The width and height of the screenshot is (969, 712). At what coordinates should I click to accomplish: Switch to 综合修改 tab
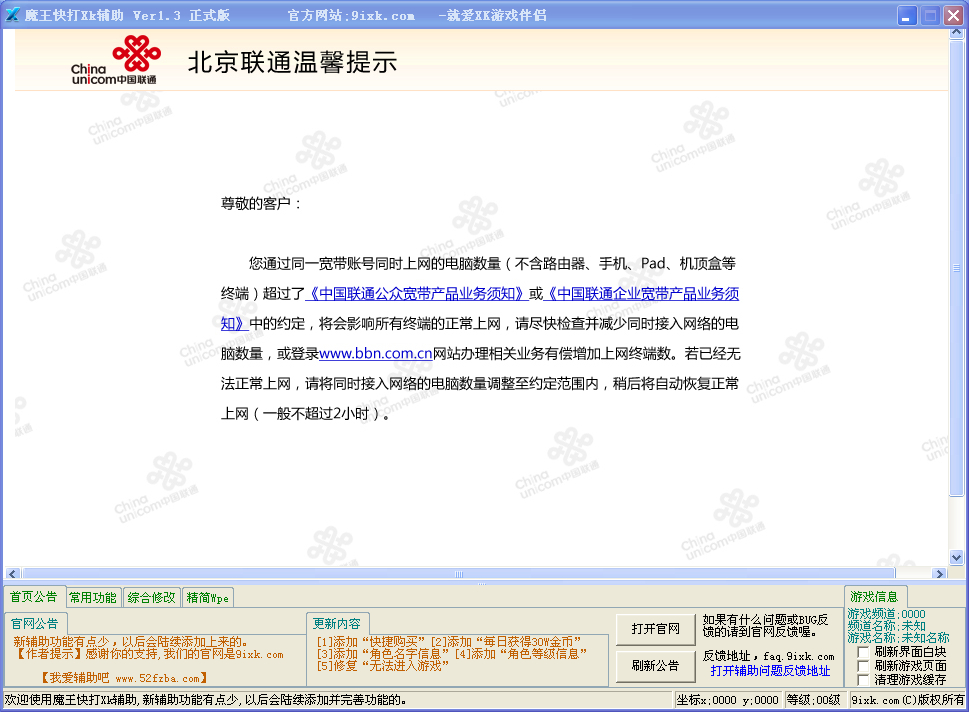(x=151, y=598)
